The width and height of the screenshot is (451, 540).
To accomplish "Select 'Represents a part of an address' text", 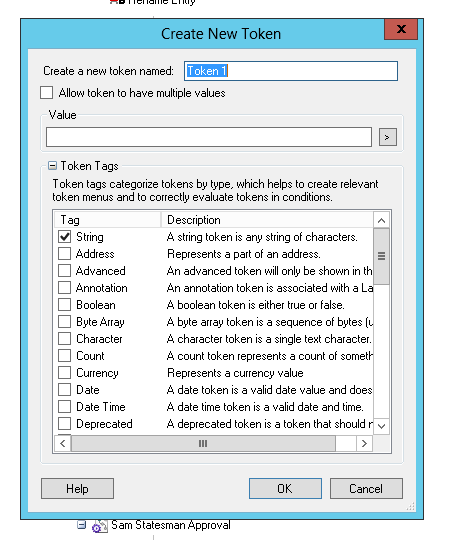I will 244,254.
